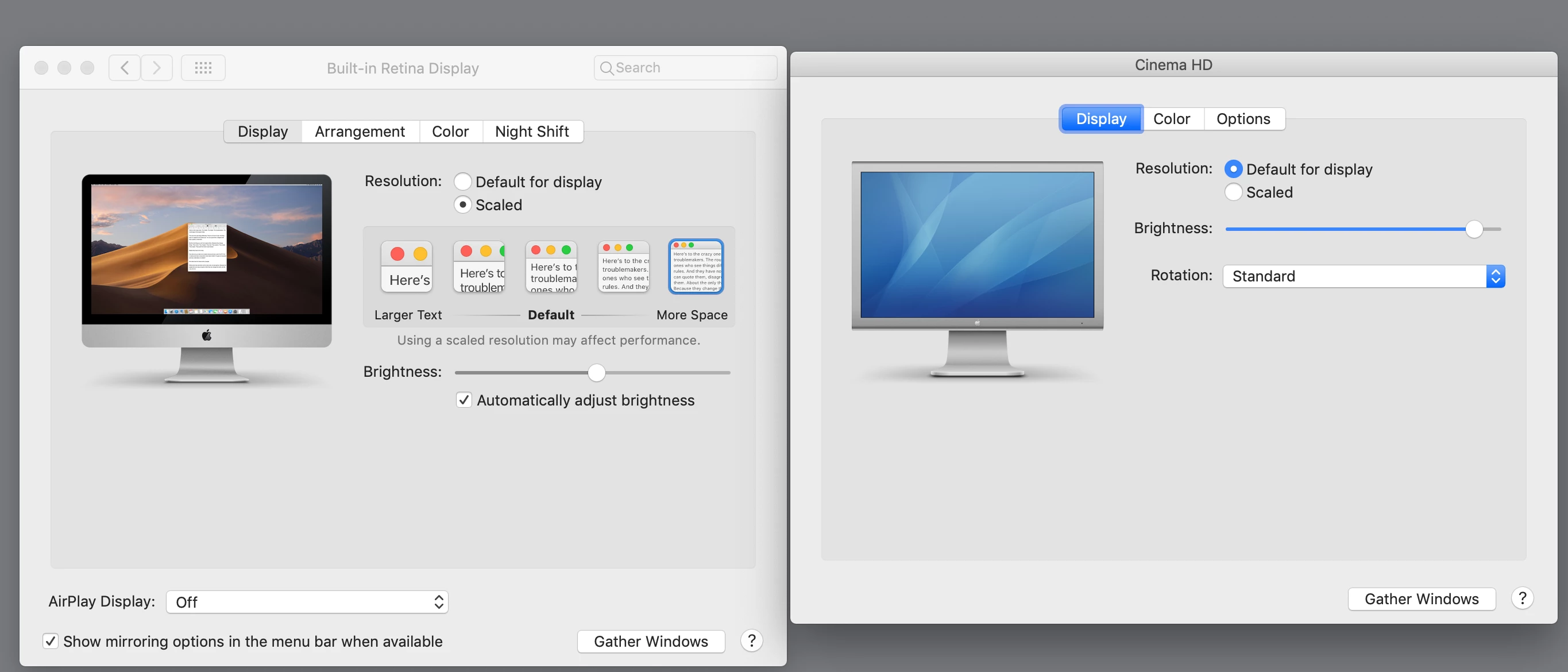Screen dimensions: 1568x672
Task: Select the More Space scaling thumbnail
Action: point(696,267)
